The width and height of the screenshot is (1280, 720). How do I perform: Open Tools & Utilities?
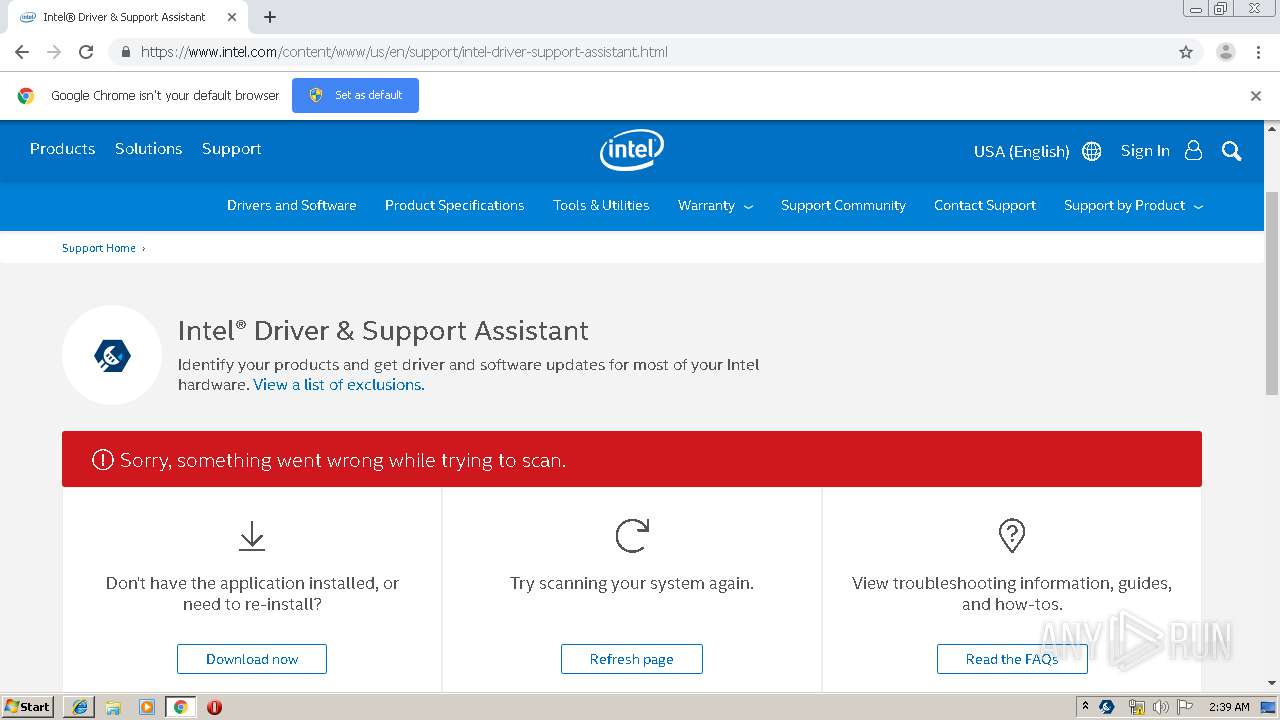pos(601,206)
